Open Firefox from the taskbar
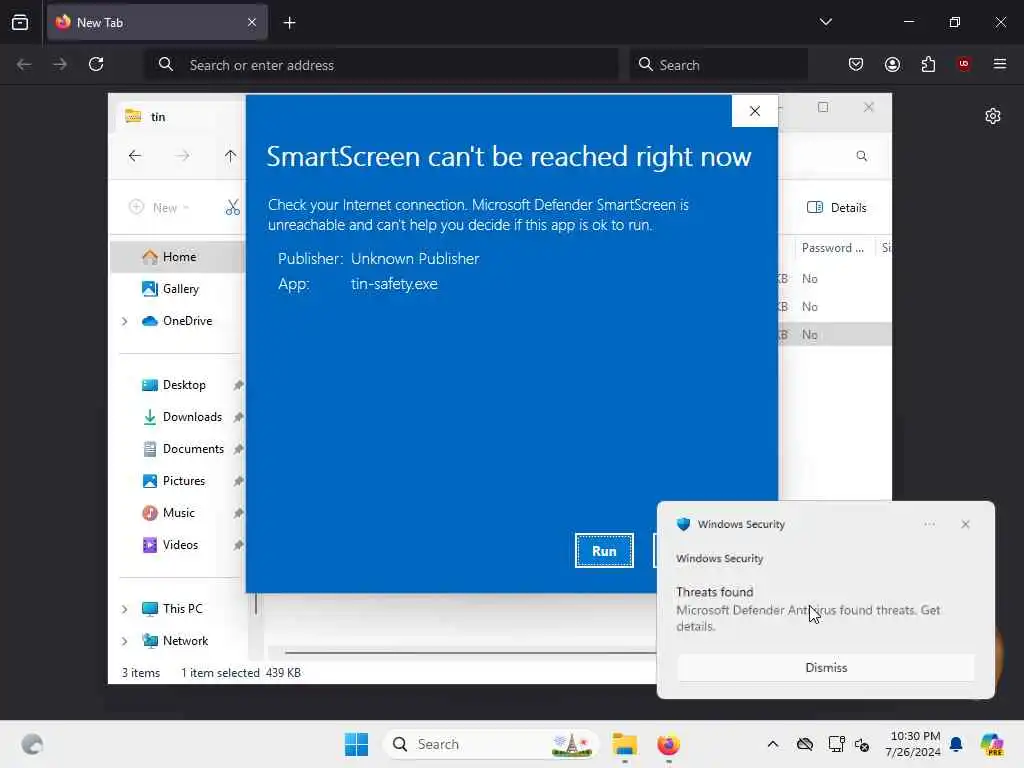This screenshot has width=1024, height=768. (x=668, y=744)
